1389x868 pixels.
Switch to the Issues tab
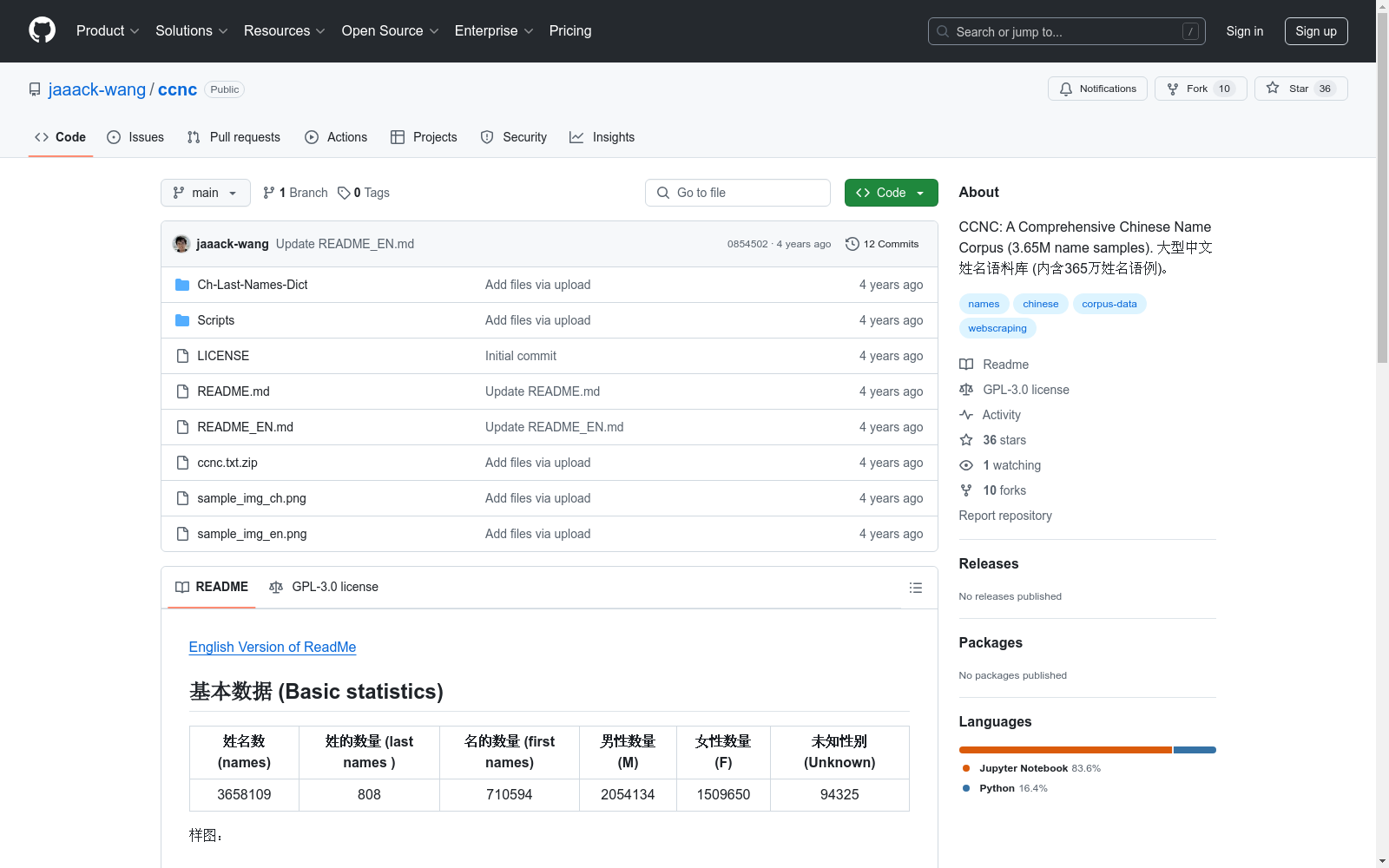[135, 137]
